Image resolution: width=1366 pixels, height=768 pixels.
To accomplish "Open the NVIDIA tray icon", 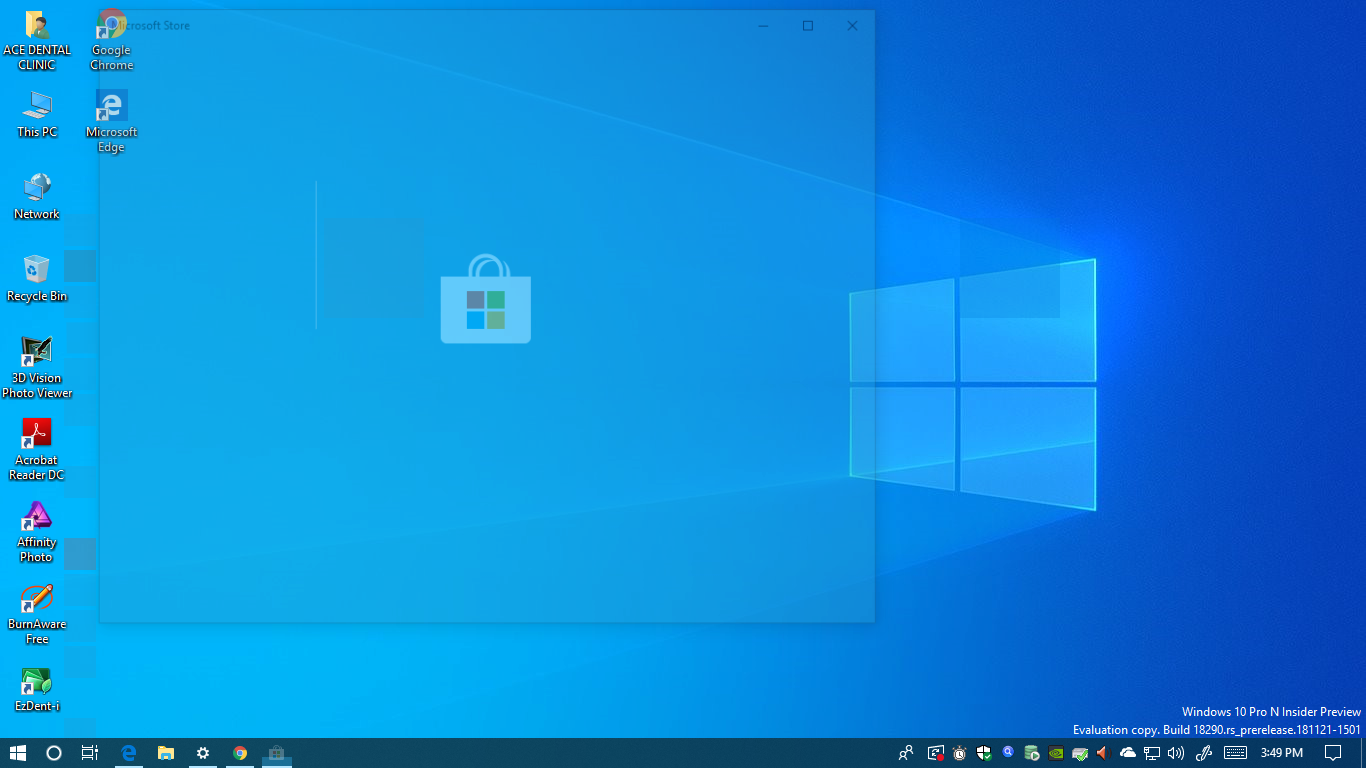I will 1056,753.
